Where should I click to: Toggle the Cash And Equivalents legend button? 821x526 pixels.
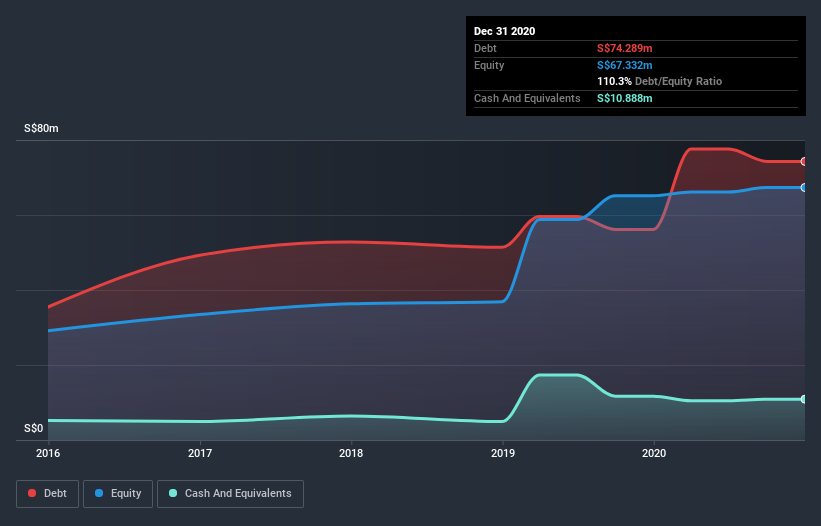pos(230,494)
